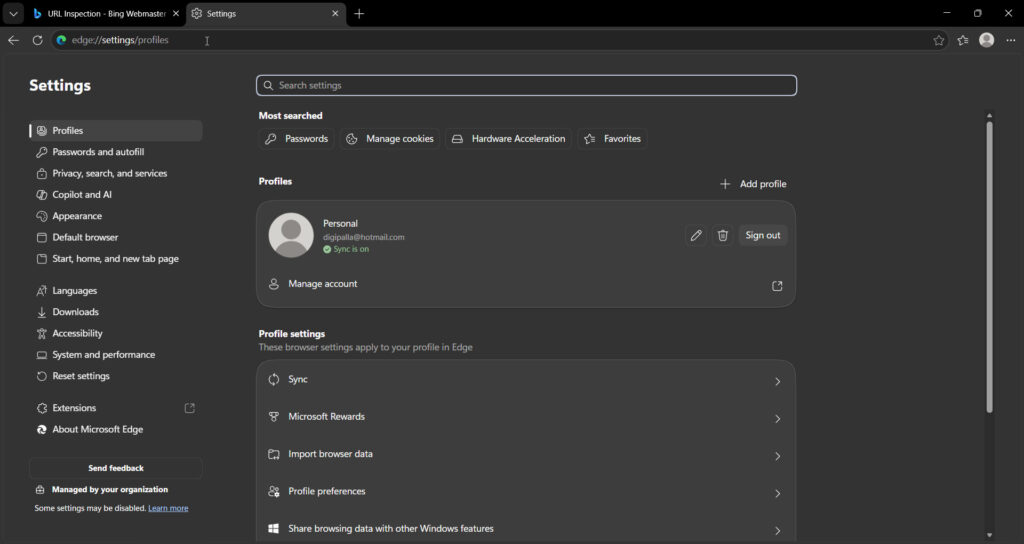This screenshot has height=544, width=1024.
Task: Add this page to favorites star
Action: point(938,40)
